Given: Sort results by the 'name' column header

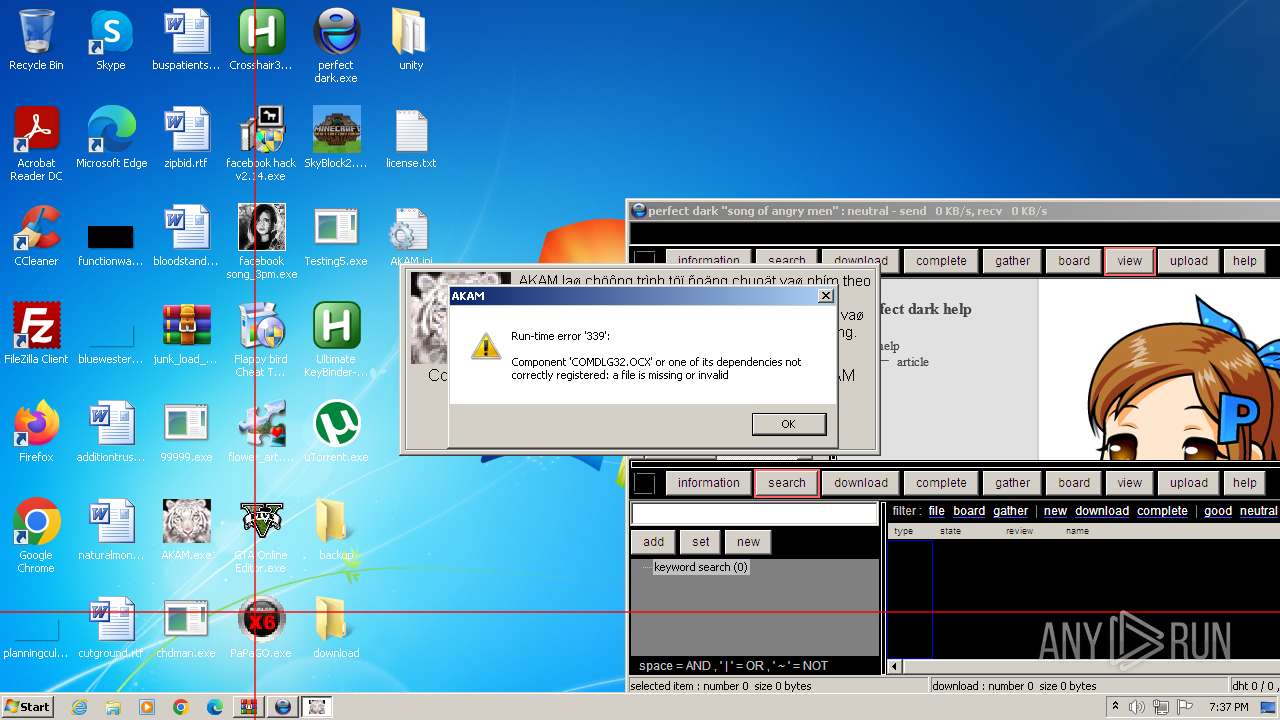Looking at the screenshot, I should click(1077, 531).
